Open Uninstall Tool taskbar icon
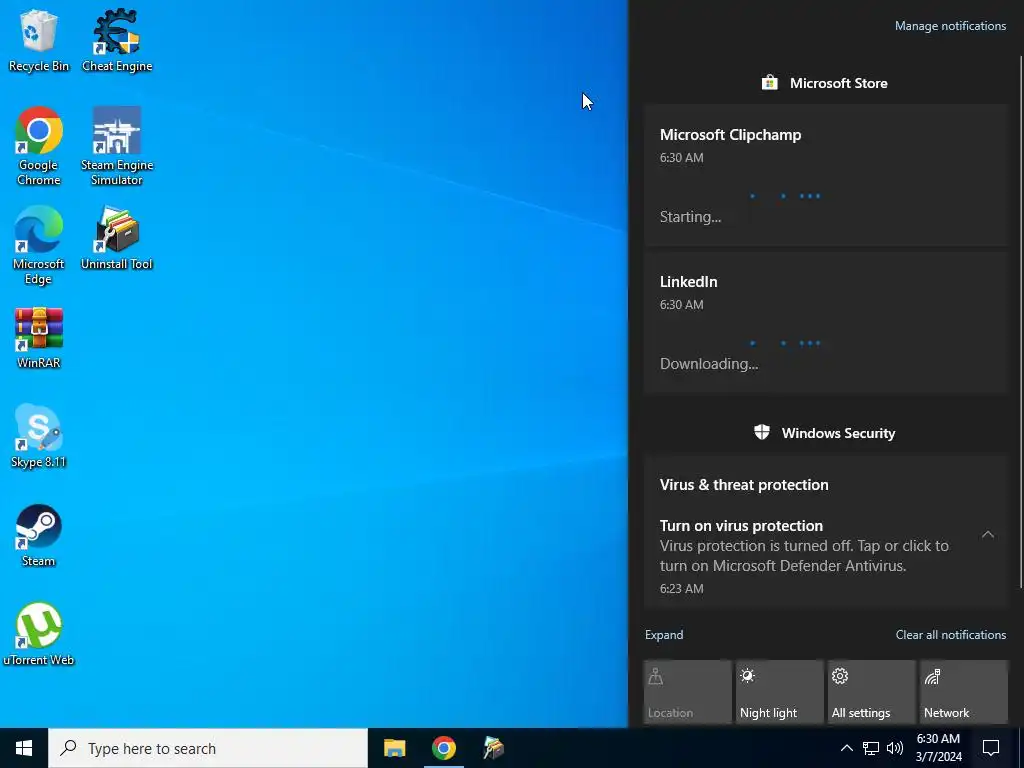 click(493, 748)
